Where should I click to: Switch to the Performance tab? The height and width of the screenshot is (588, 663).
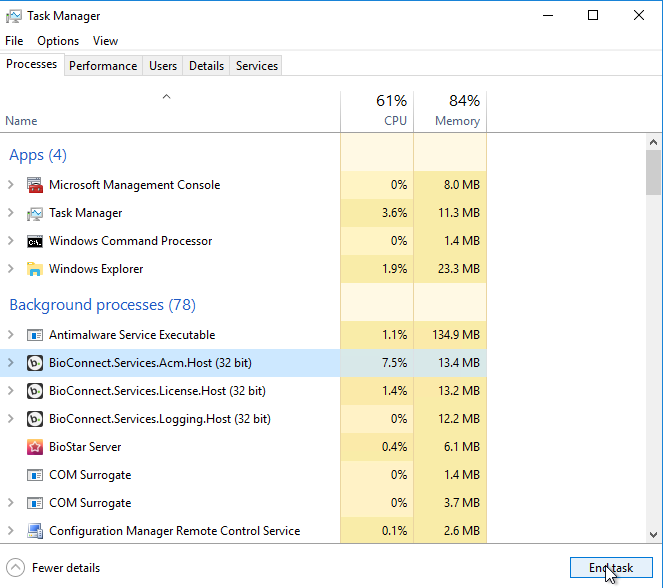(103, 66)
